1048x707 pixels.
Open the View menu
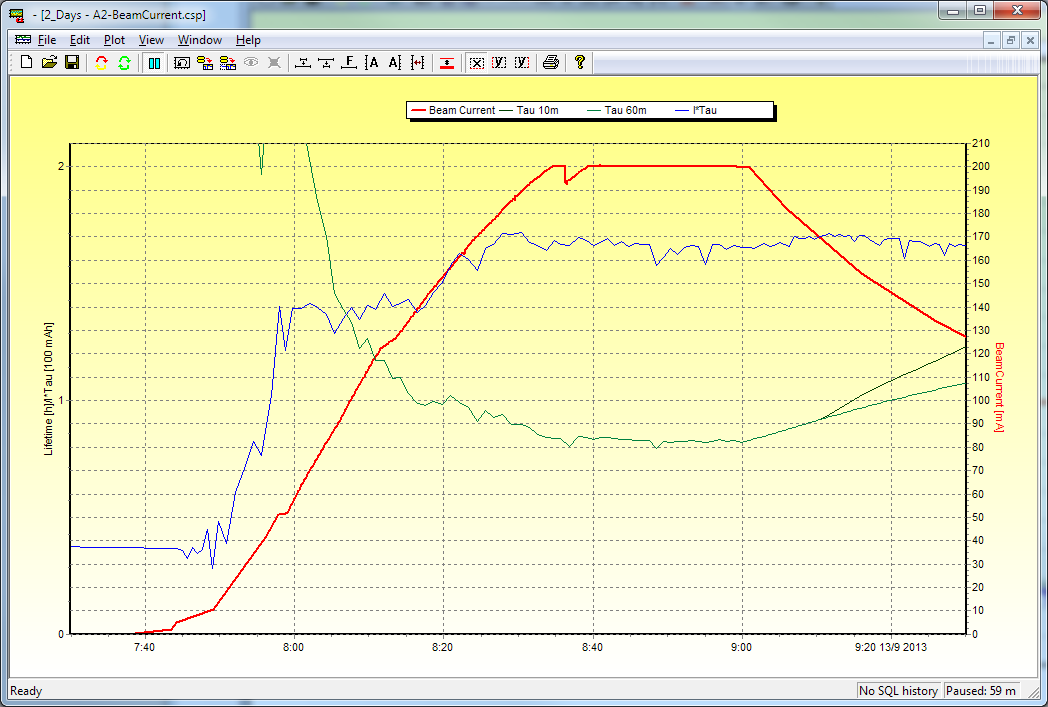pos(151,40)
